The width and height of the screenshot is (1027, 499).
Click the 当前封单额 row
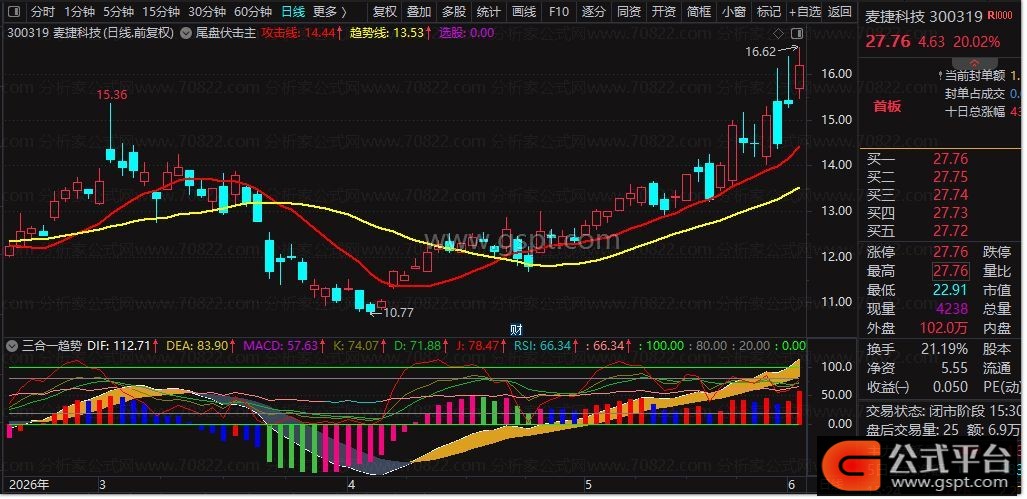(980, 76)
